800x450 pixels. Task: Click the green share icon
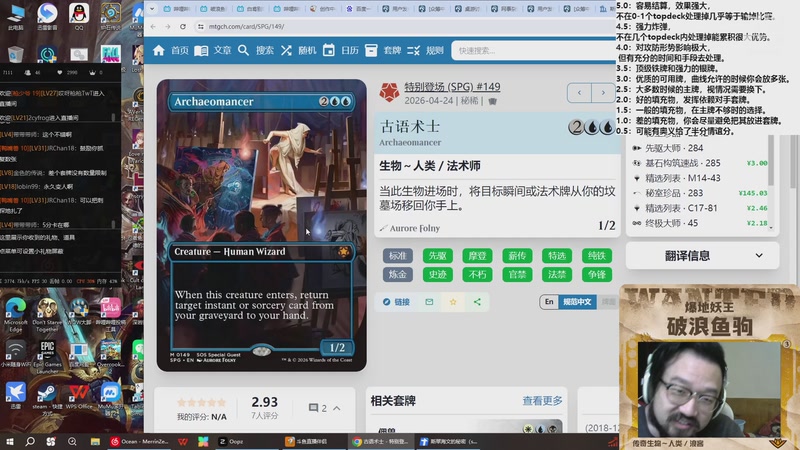477,302
